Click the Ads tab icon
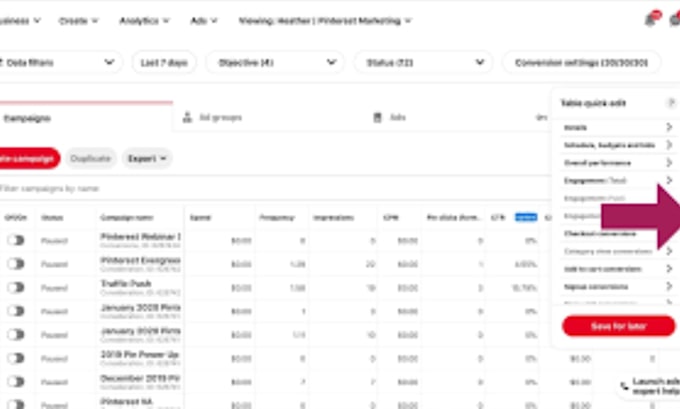 [377, 117]
